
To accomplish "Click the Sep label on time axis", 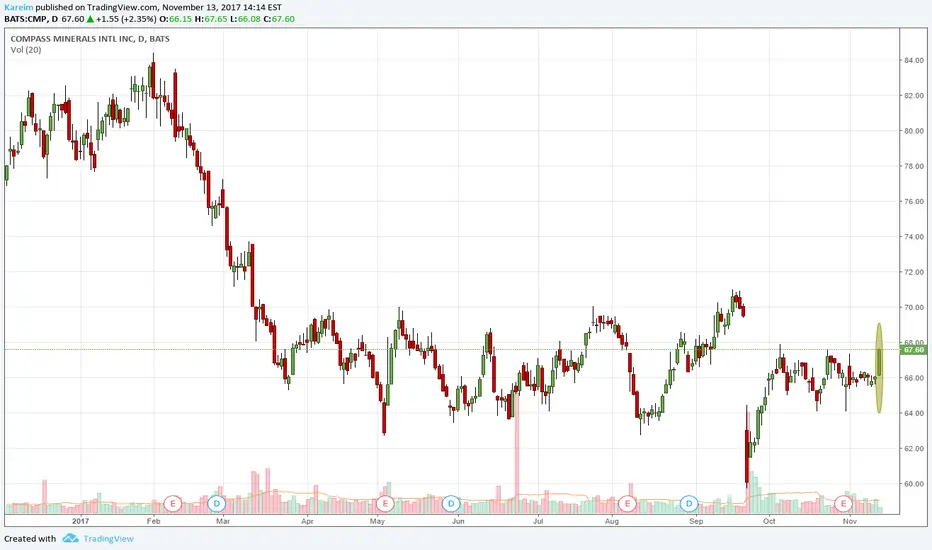I will click(696, 521).
